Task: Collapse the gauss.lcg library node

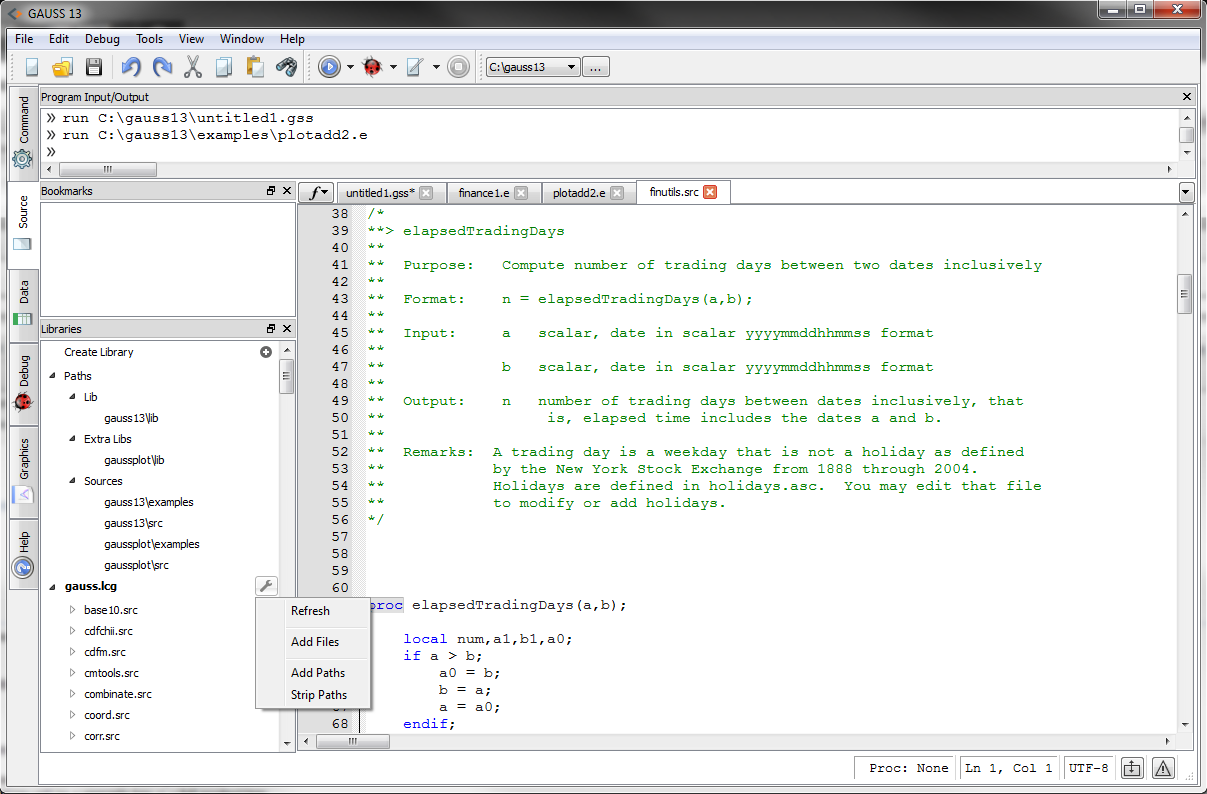Action: (53, 586)
